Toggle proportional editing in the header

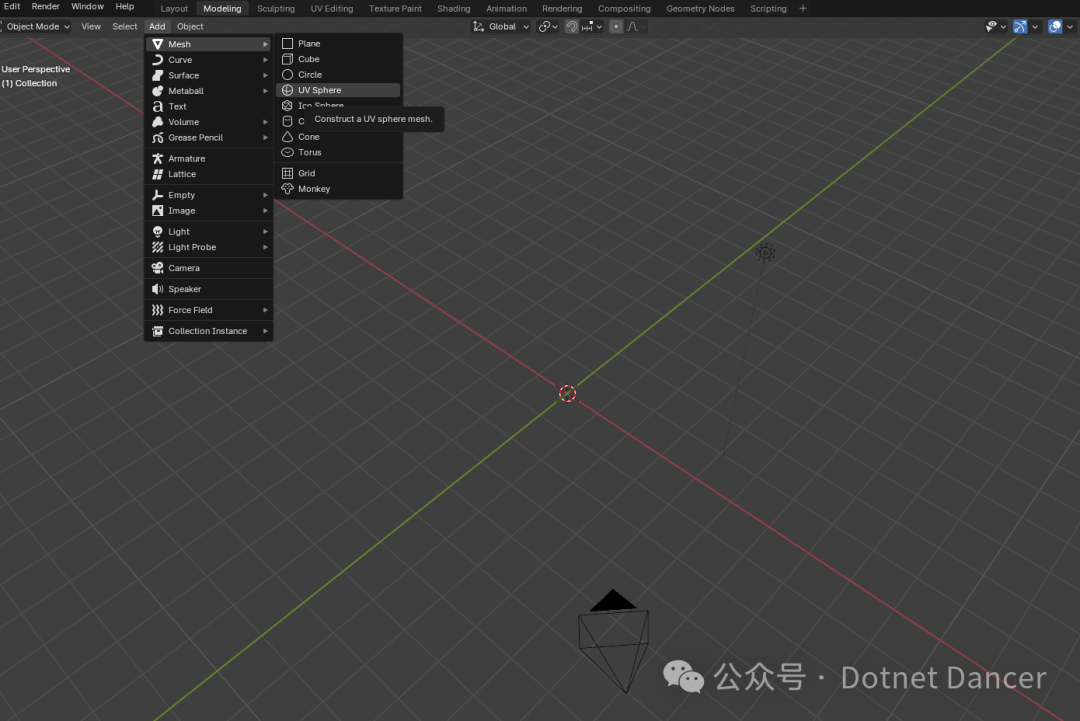(x=615, y=26)
